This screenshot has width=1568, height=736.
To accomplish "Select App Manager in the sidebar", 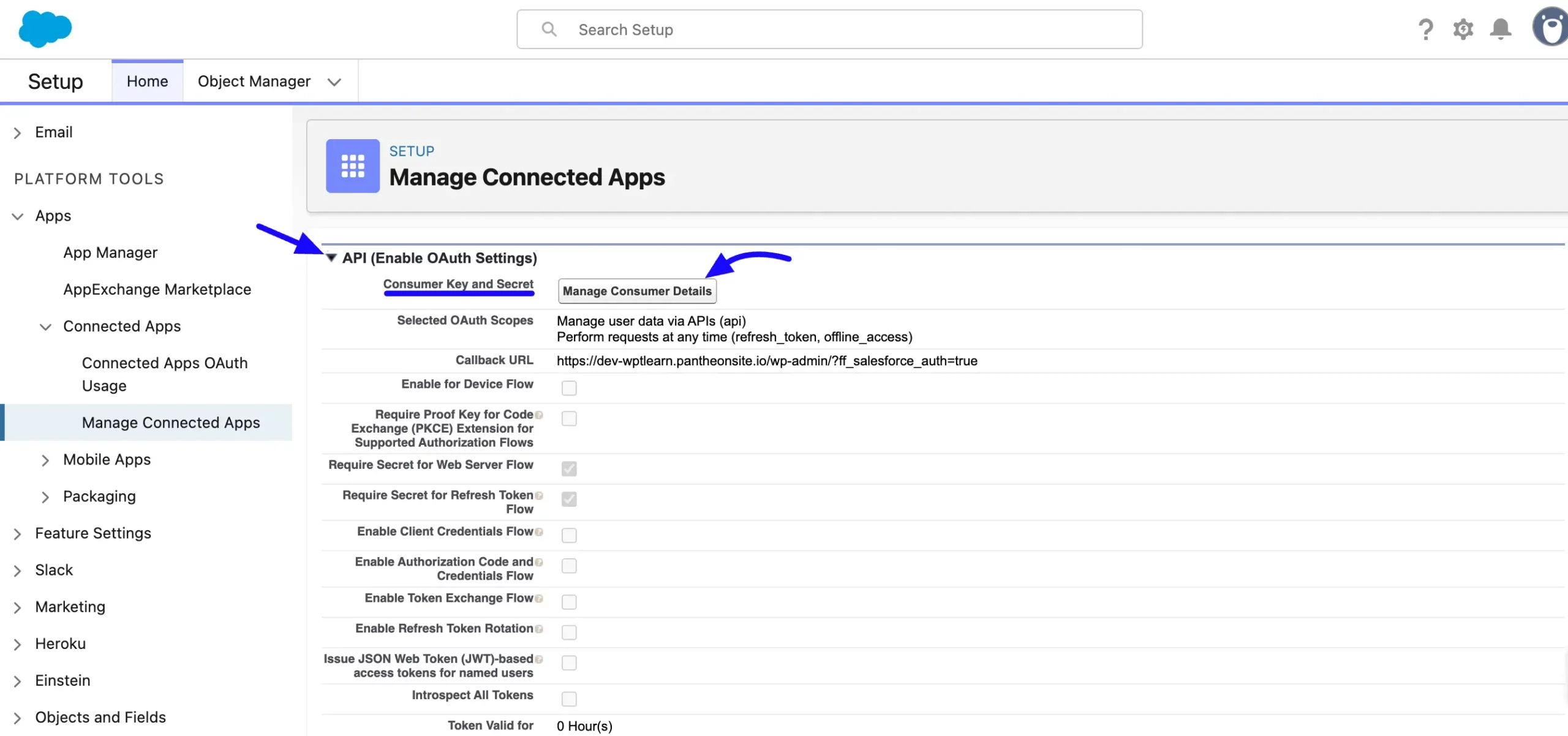I will click(x=110, y=252).
